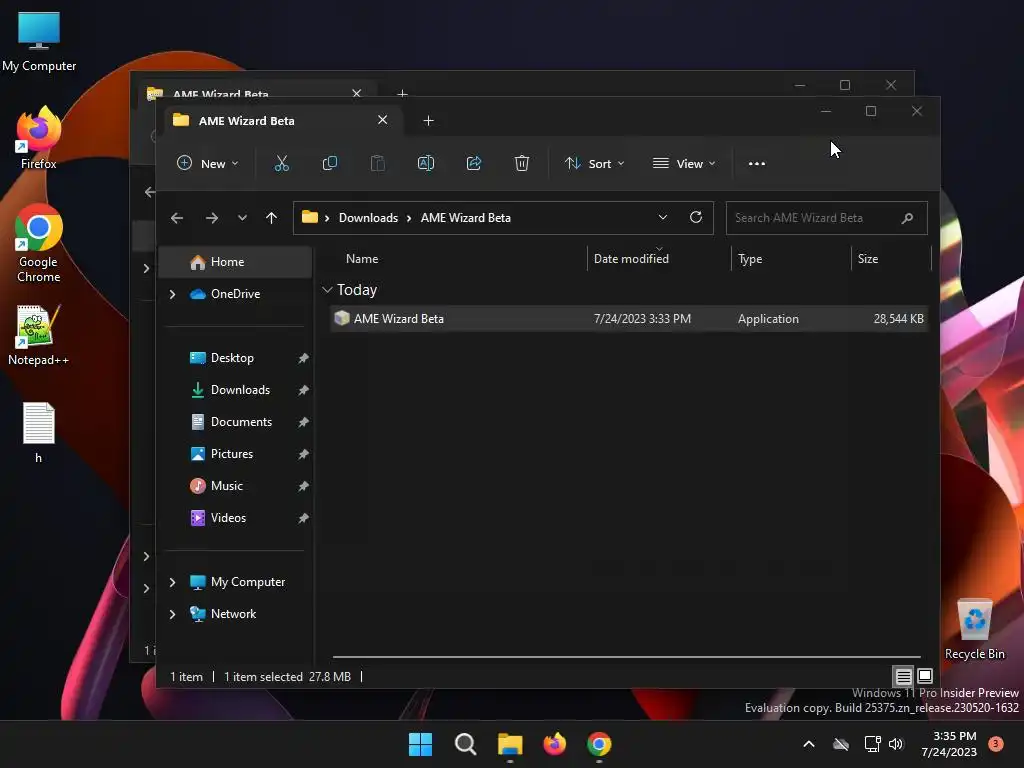Click the Delete trash icon
This screenshot has height=768, width=1024.
521,163
